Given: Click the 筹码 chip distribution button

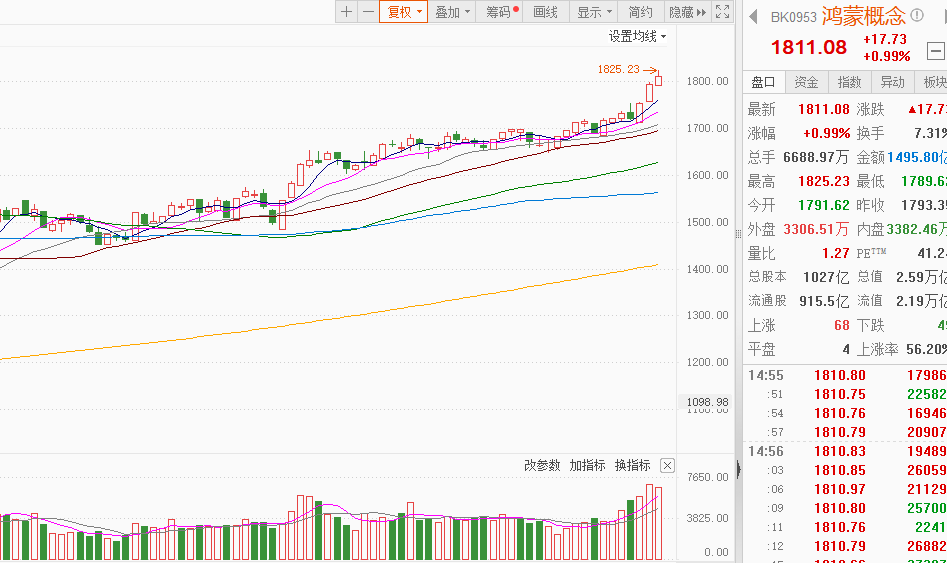Looking at the screenshot, I should 500,12.
